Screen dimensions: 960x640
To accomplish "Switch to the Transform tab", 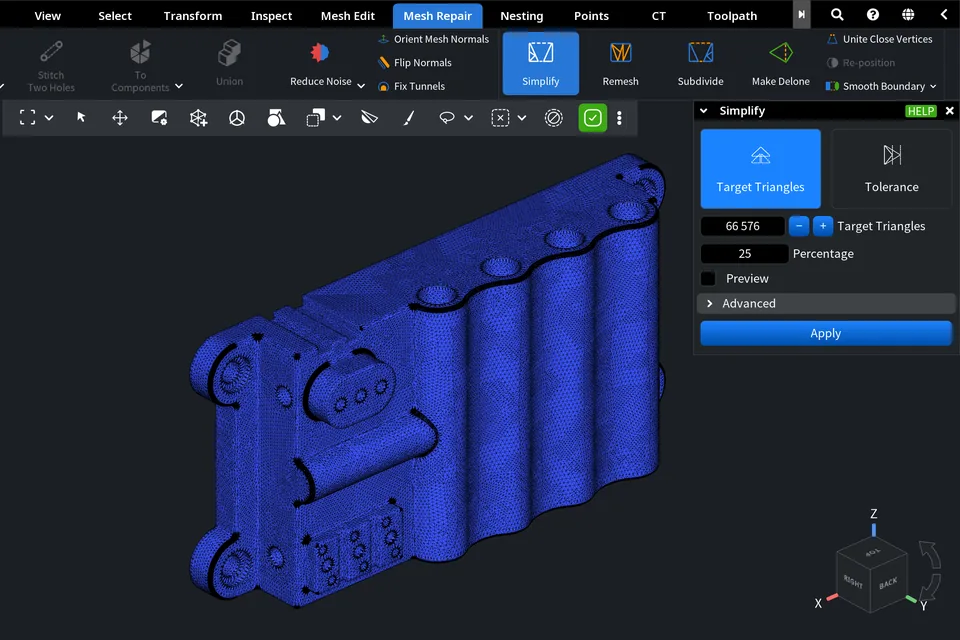I will point(192,16).
